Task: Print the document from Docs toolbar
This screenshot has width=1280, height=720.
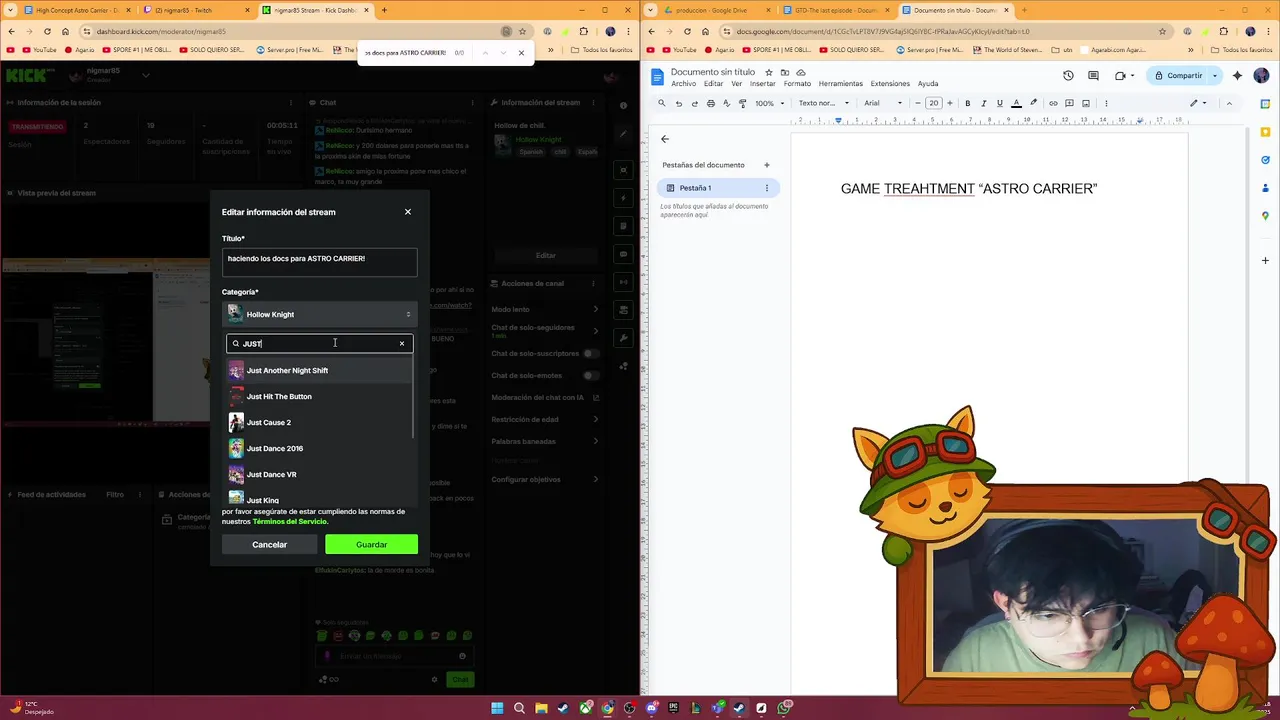Action: coord(711,103)
